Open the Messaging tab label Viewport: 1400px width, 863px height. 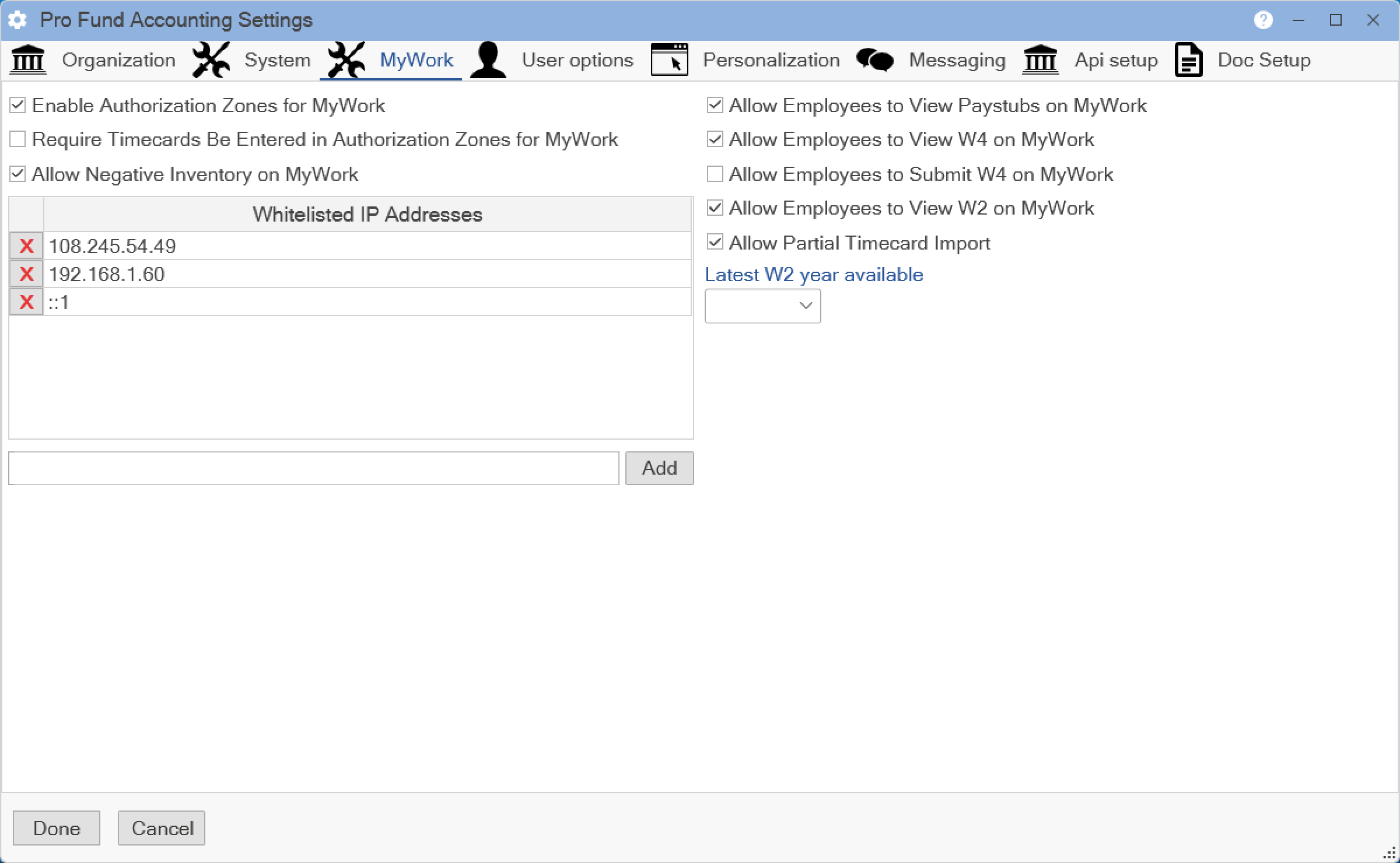click(x=957, y=60)
